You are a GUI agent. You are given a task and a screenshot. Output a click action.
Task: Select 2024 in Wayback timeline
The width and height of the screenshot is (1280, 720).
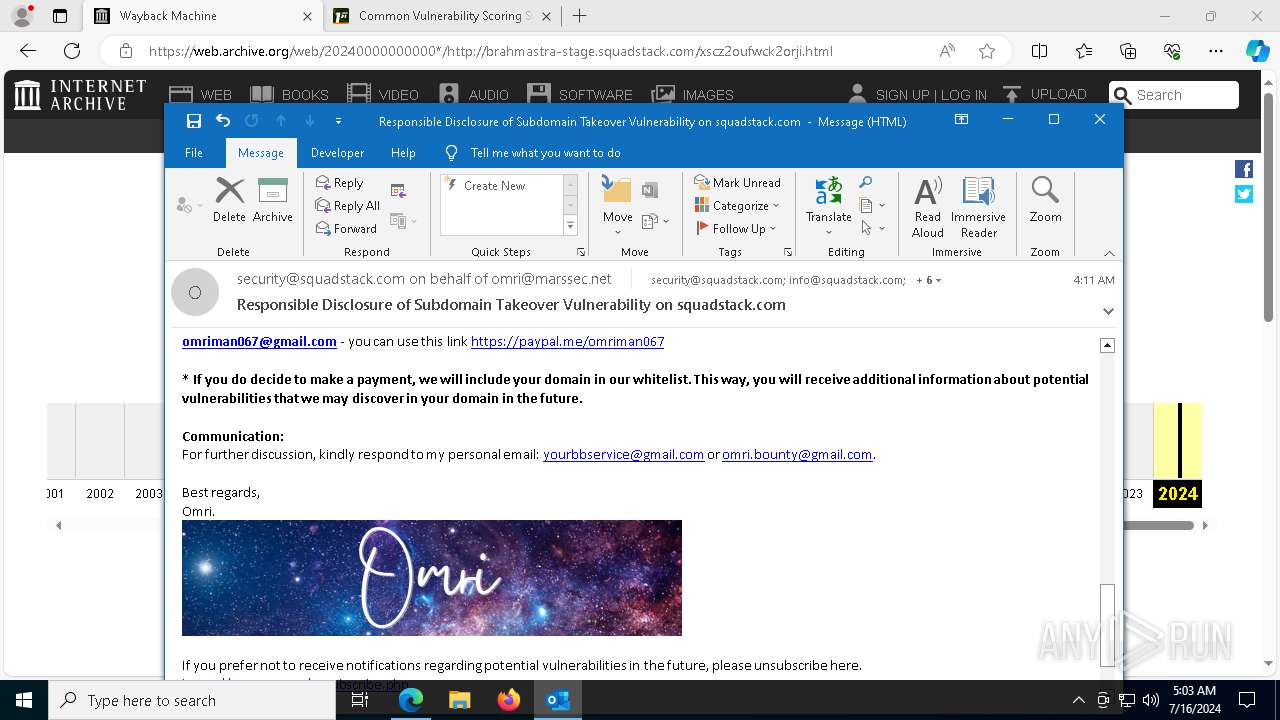point(1178,493)
